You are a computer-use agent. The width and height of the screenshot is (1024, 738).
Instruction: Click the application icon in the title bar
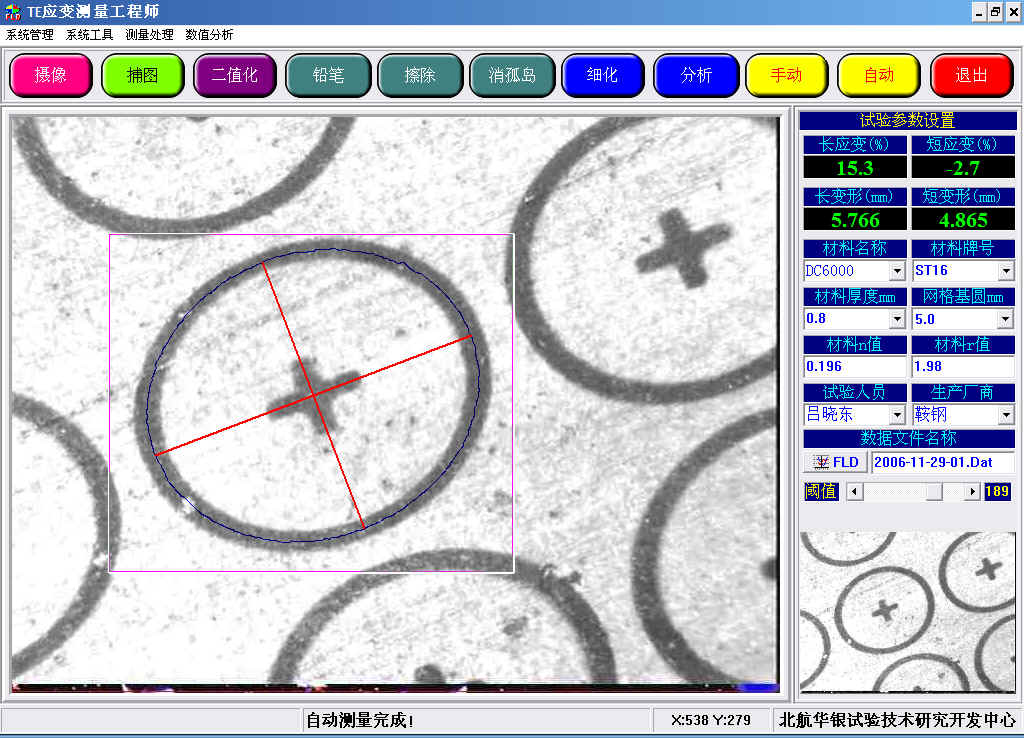(12, 12)
